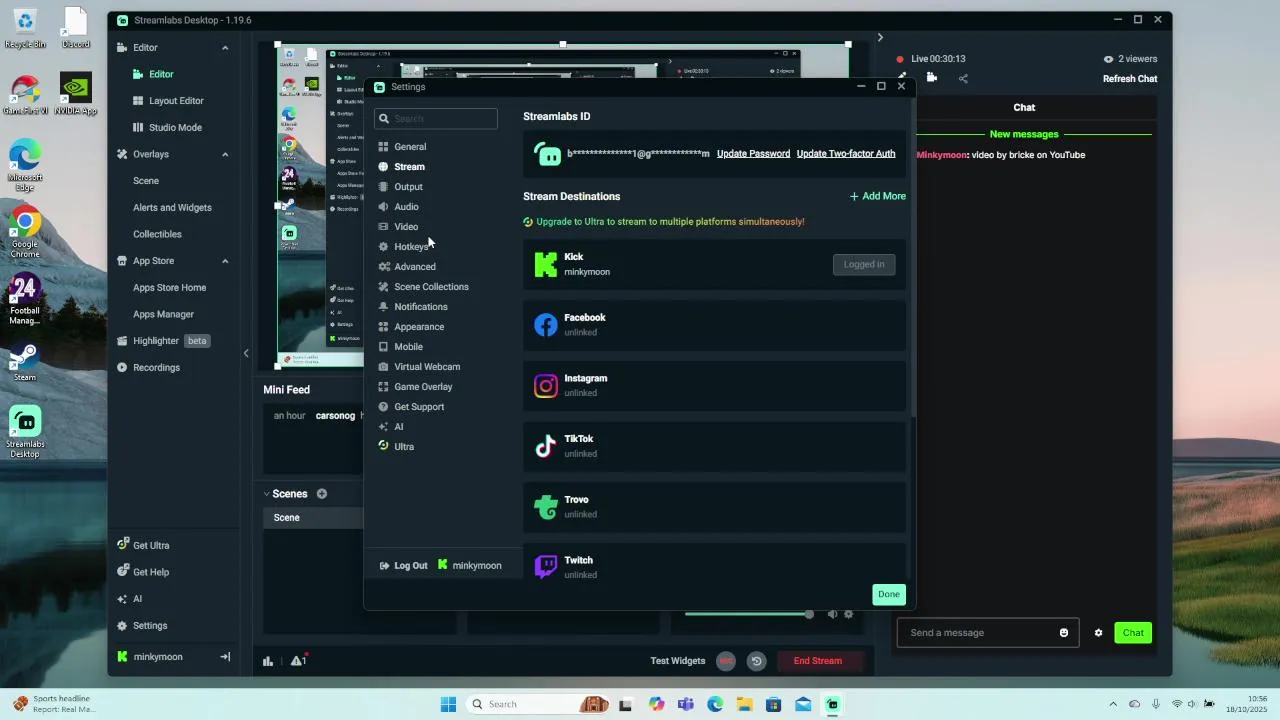Go to Video settings category

pyautogui.click(x=406, y=227)
